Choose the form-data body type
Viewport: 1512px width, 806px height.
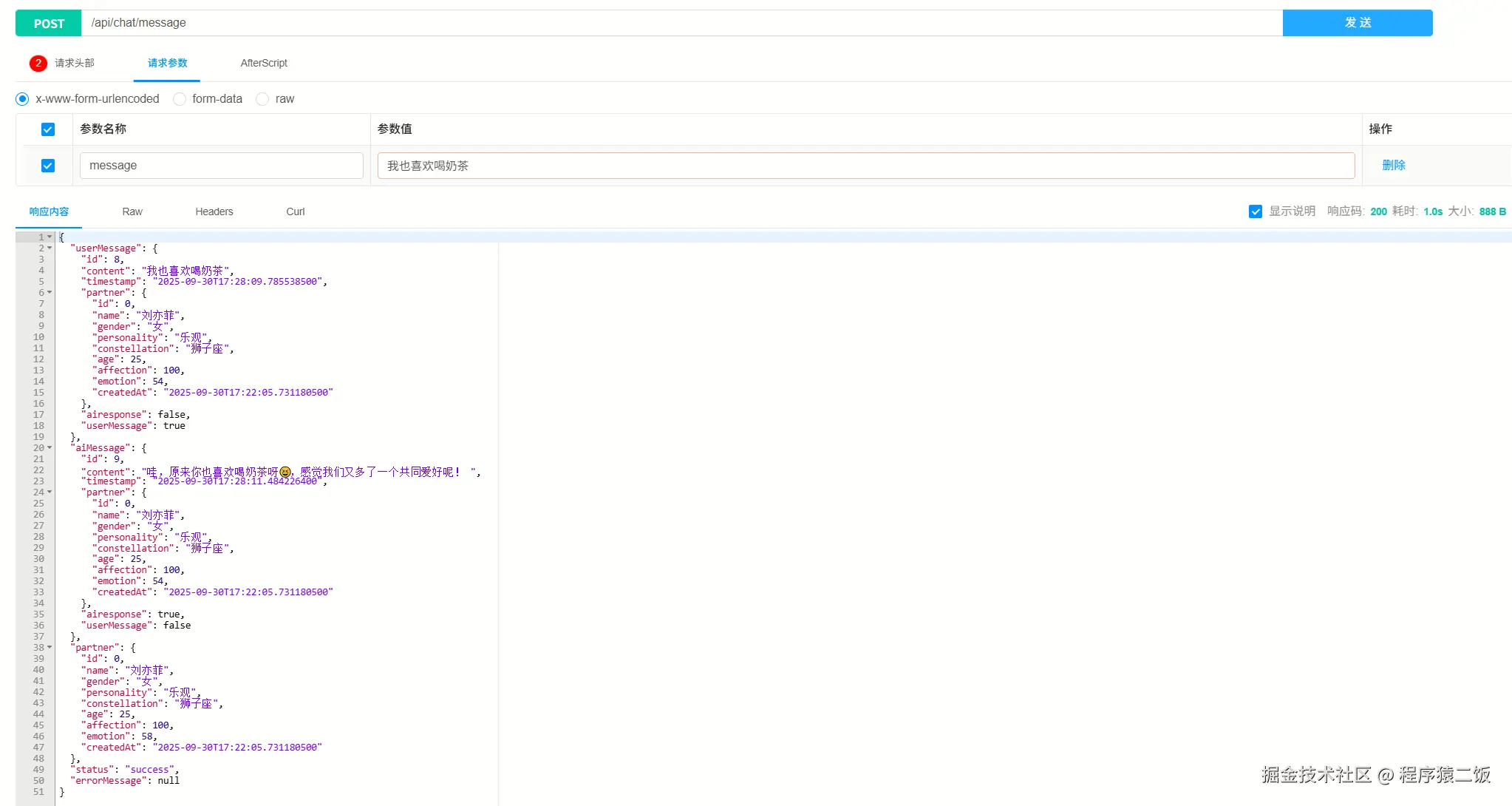coord(180,99)
